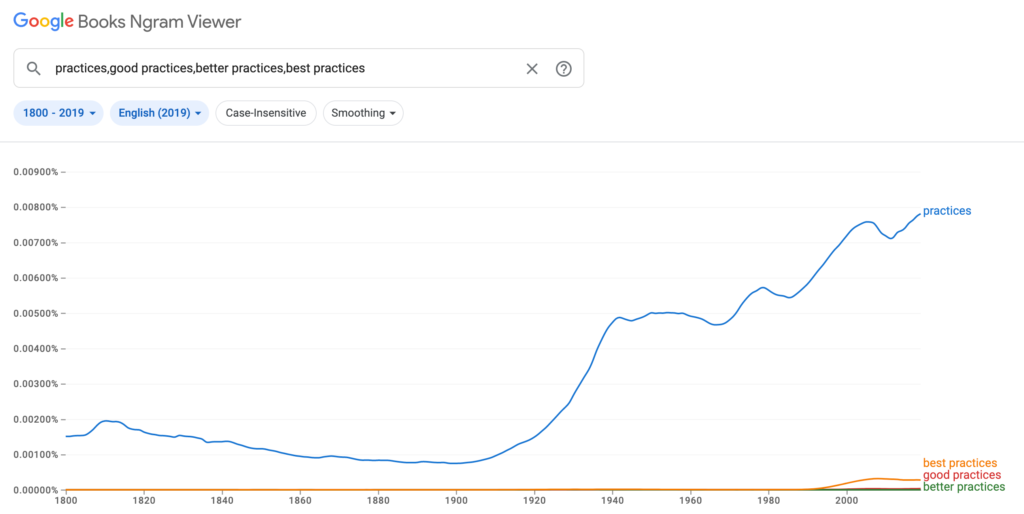Open the Smoothing dropdown
This screenshot has height=514, width=1024.
coord(363,113)
